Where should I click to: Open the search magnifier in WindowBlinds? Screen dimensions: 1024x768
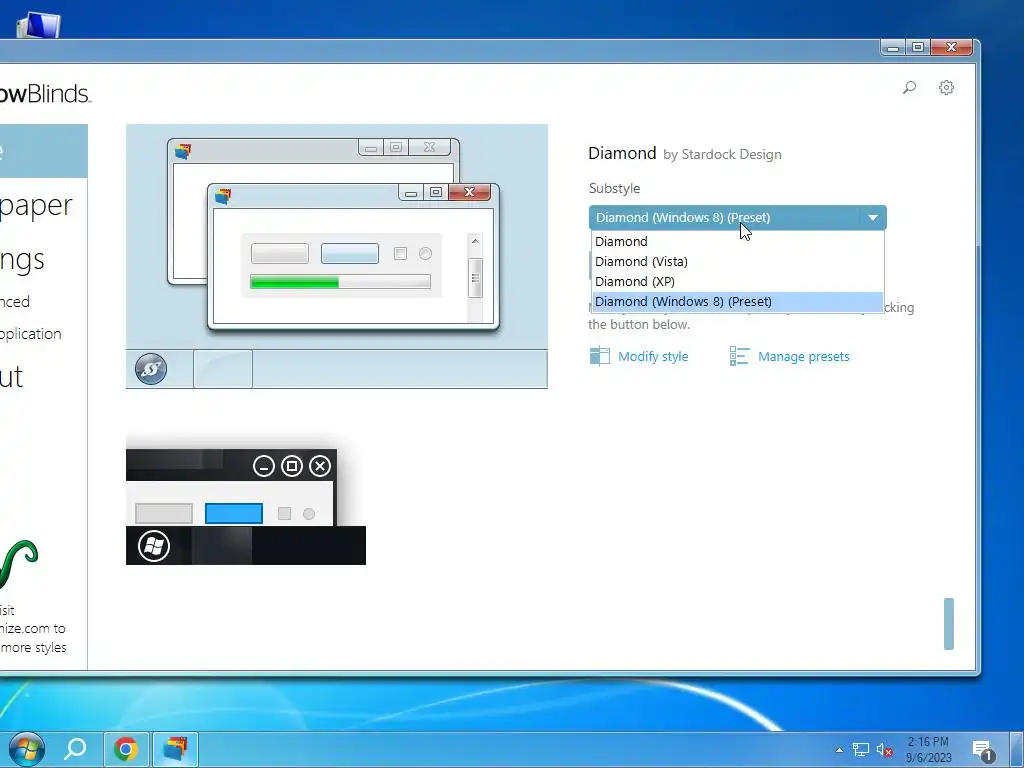point(909,88)
